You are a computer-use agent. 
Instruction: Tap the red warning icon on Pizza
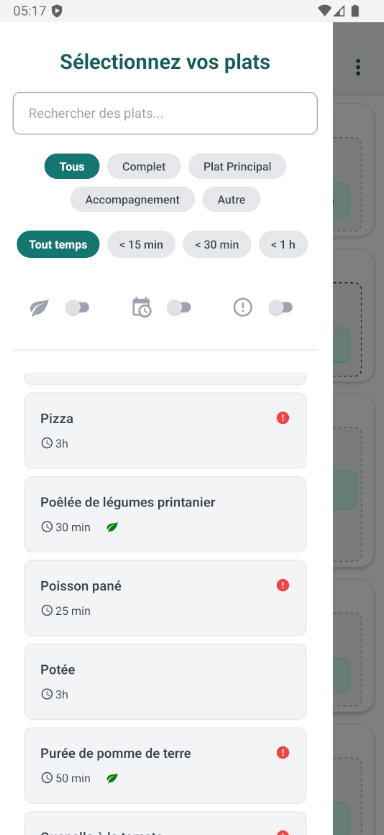tap(283, 418)
